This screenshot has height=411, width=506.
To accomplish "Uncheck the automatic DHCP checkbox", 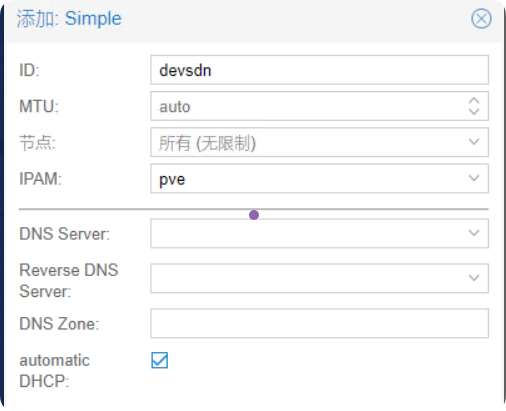I will click(160, 360).
